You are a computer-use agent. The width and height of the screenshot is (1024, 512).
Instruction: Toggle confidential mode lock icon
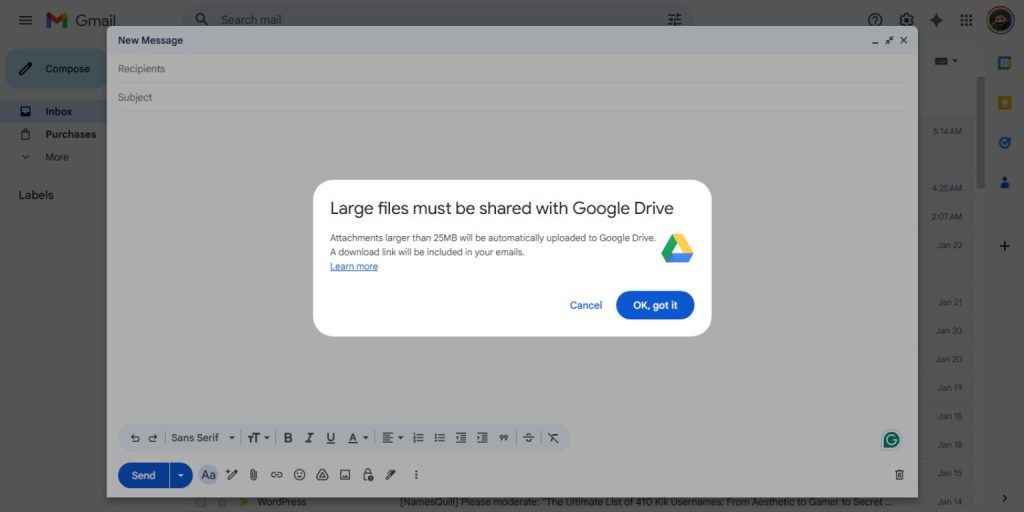coord(368,475)
